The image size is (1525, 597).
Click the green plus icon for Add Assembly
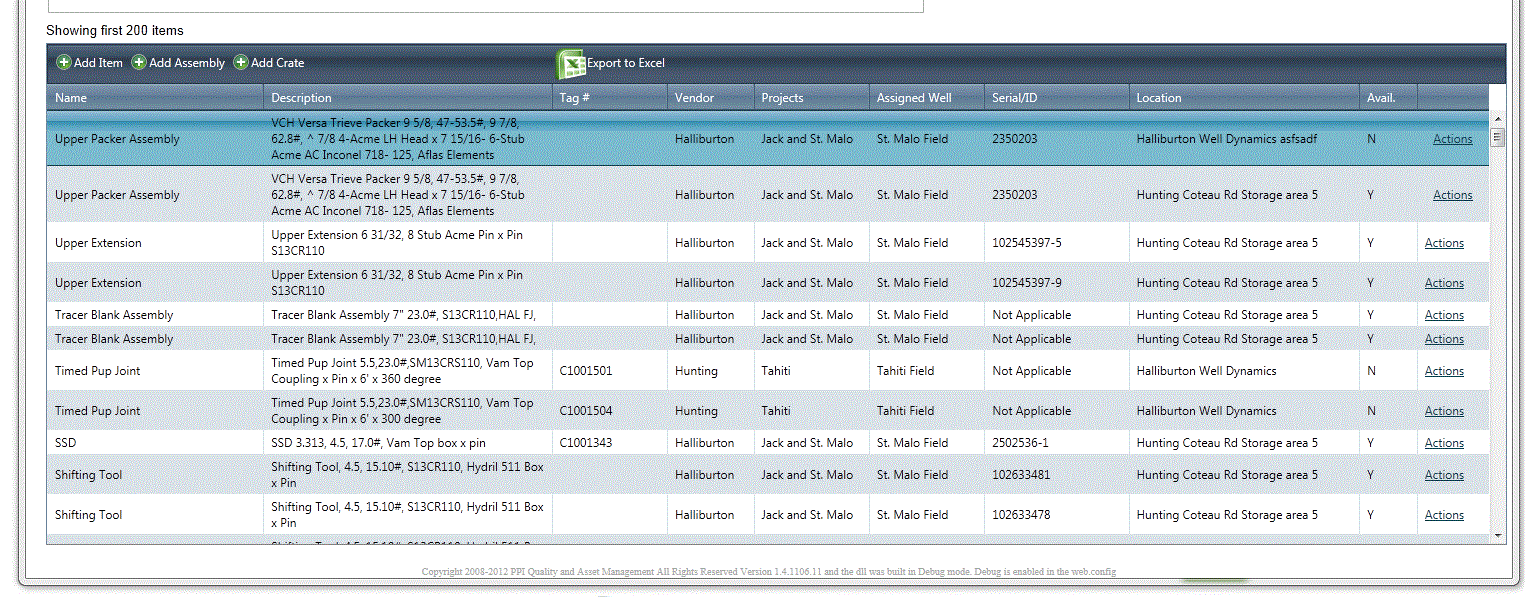click(139, 62)
